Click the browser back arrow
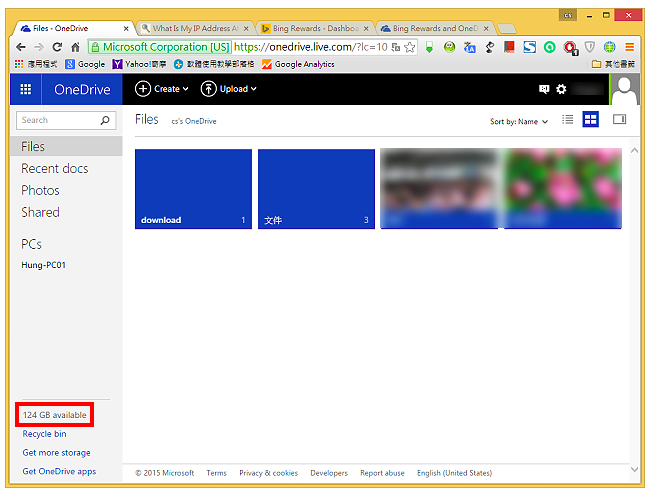Viewport: 648px width, 493px height. pos(21,47)
